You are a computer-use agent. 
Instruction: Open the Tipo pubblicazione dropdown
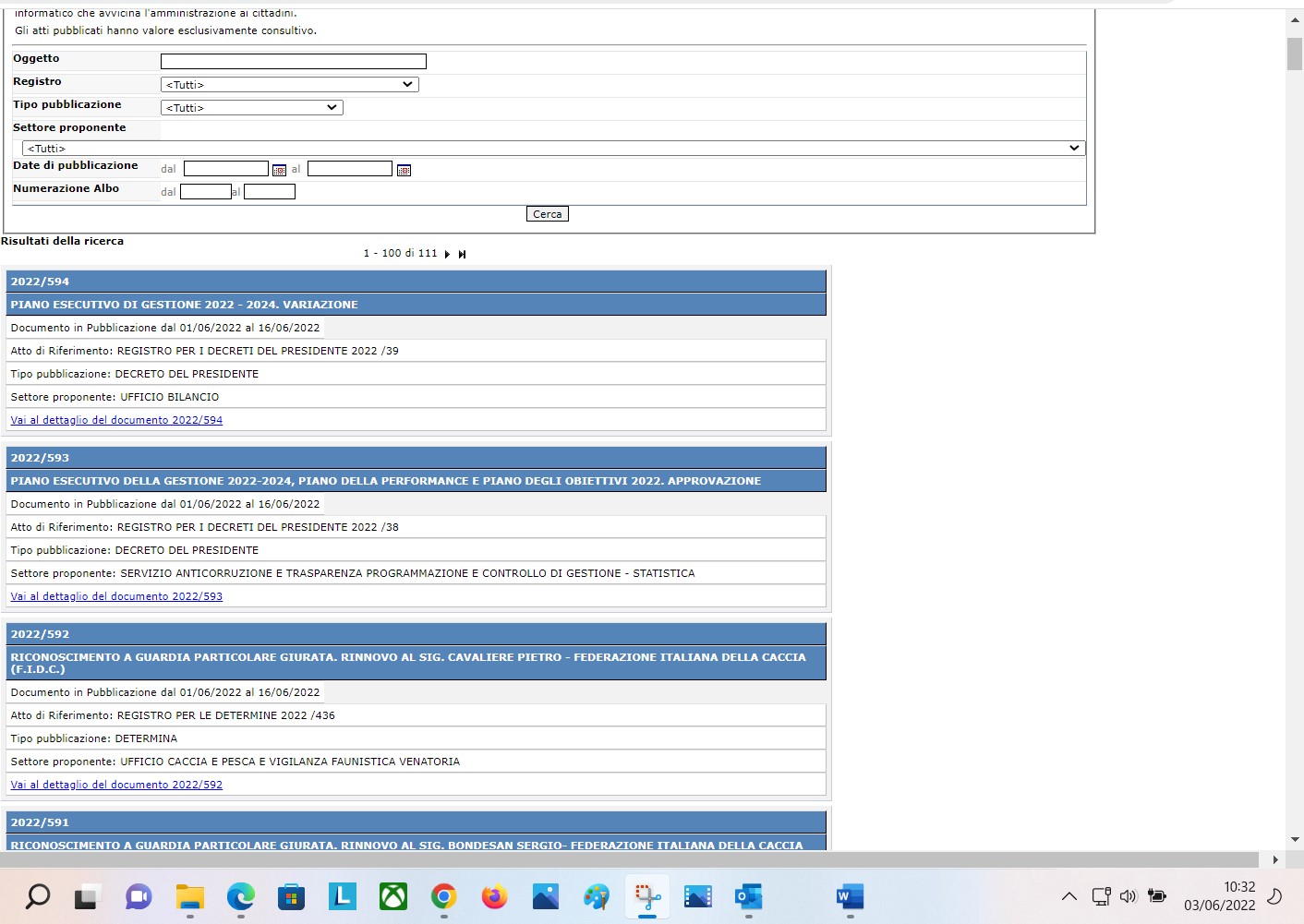[x=251, y=108]
